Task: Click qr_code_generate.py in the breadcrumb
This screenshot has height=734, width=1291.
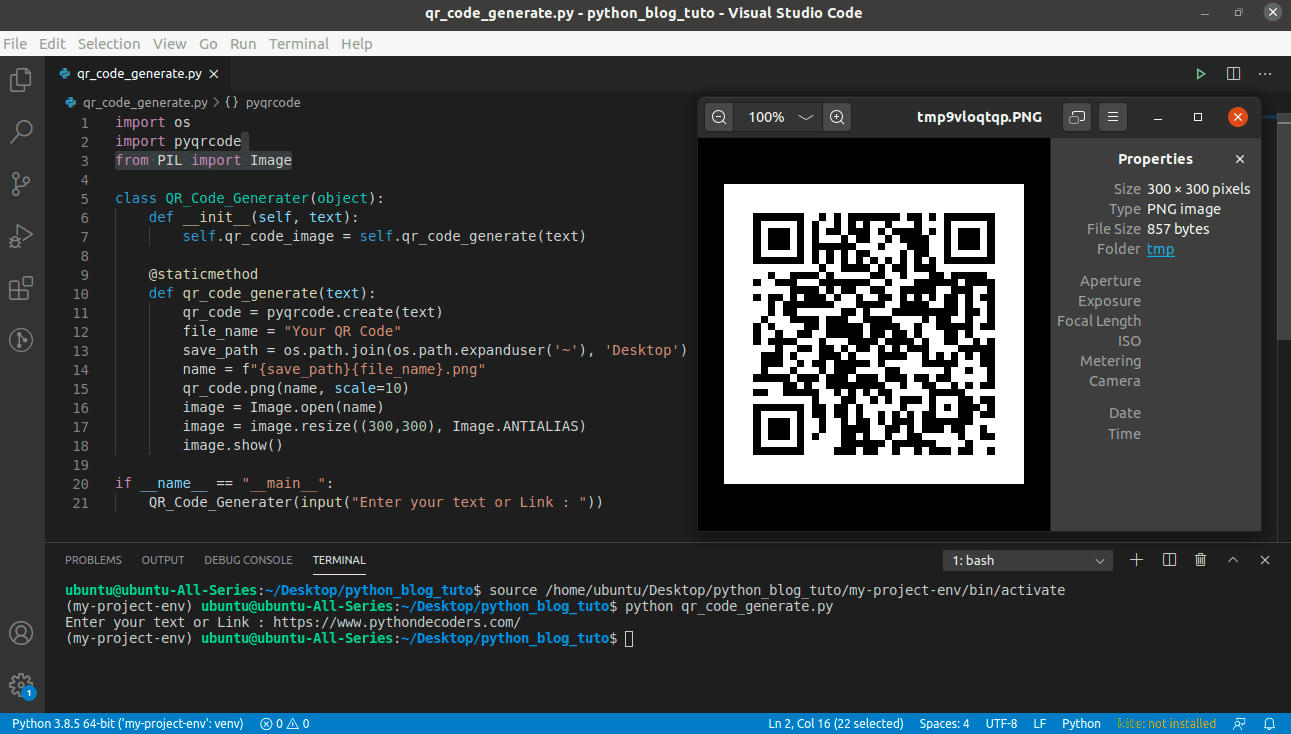Action: [145, 102]
